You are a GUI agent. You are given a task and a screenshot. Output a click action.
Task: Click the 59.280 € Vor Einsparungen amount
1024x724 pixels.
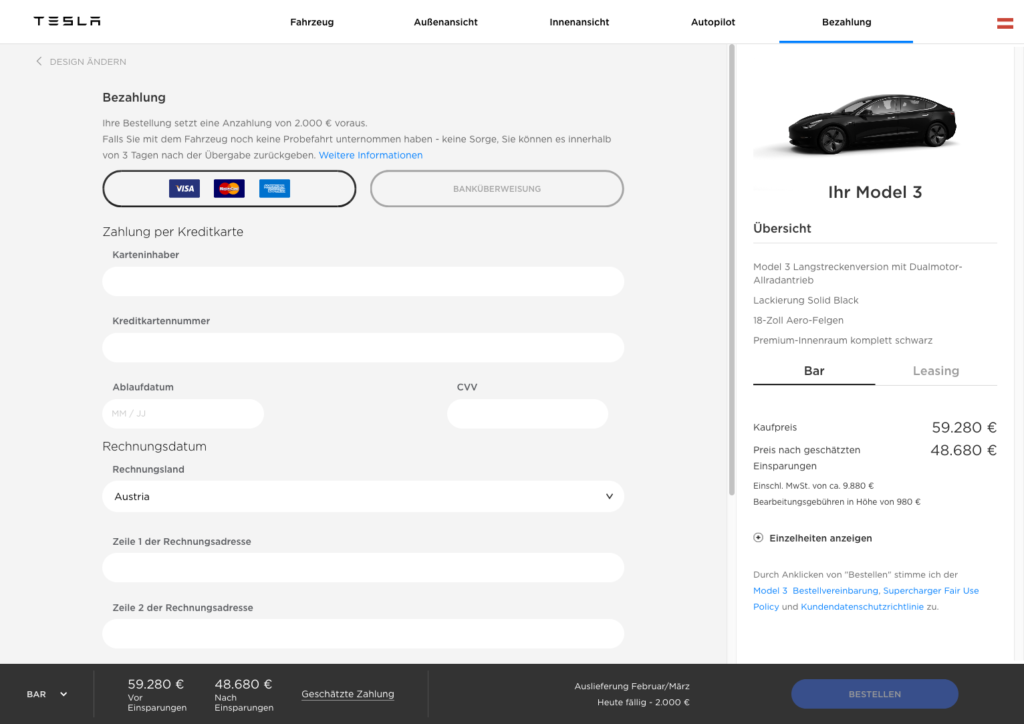click(155, 684)
